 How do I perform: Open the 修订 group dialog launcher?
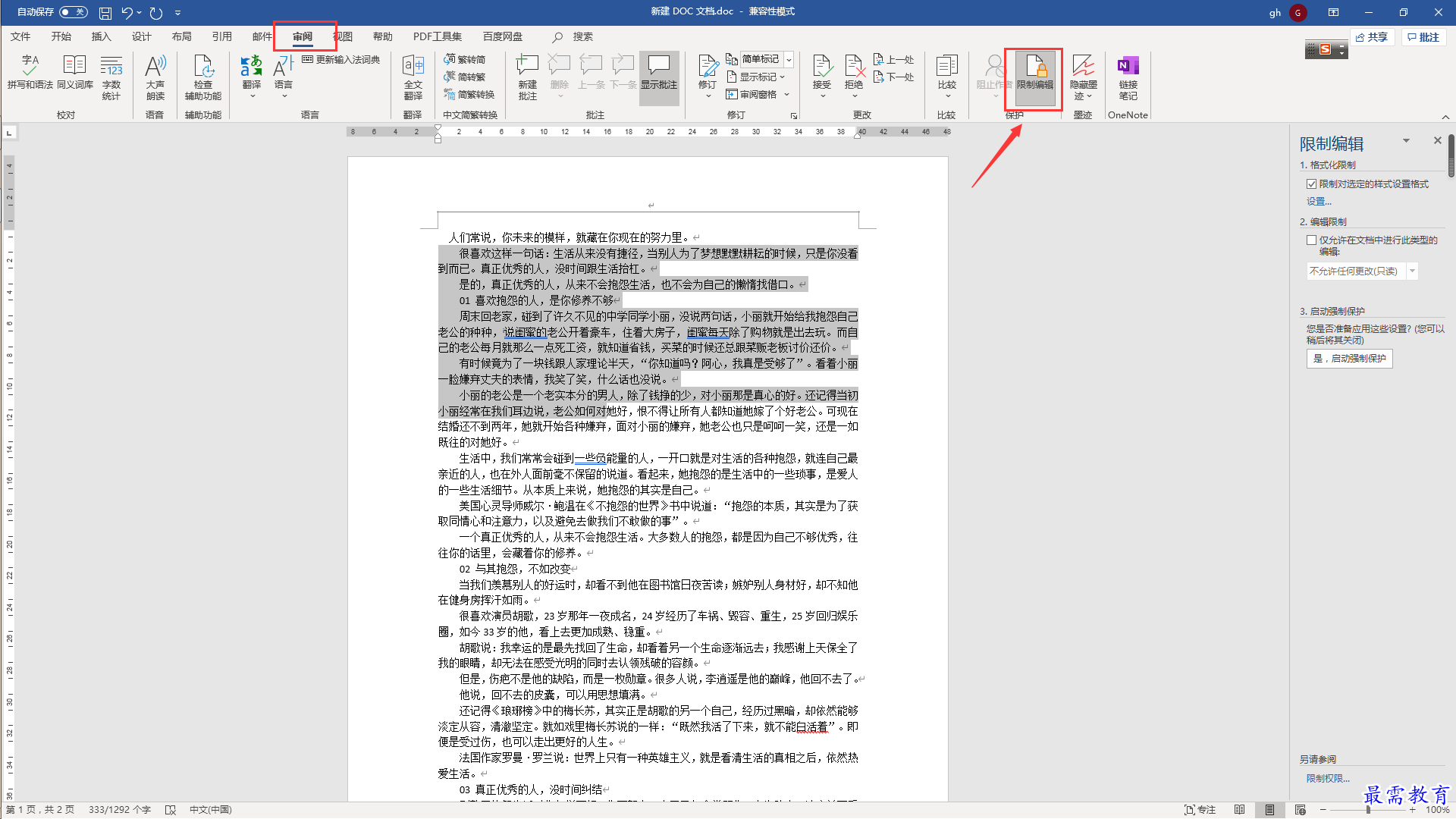pos(794,116)
